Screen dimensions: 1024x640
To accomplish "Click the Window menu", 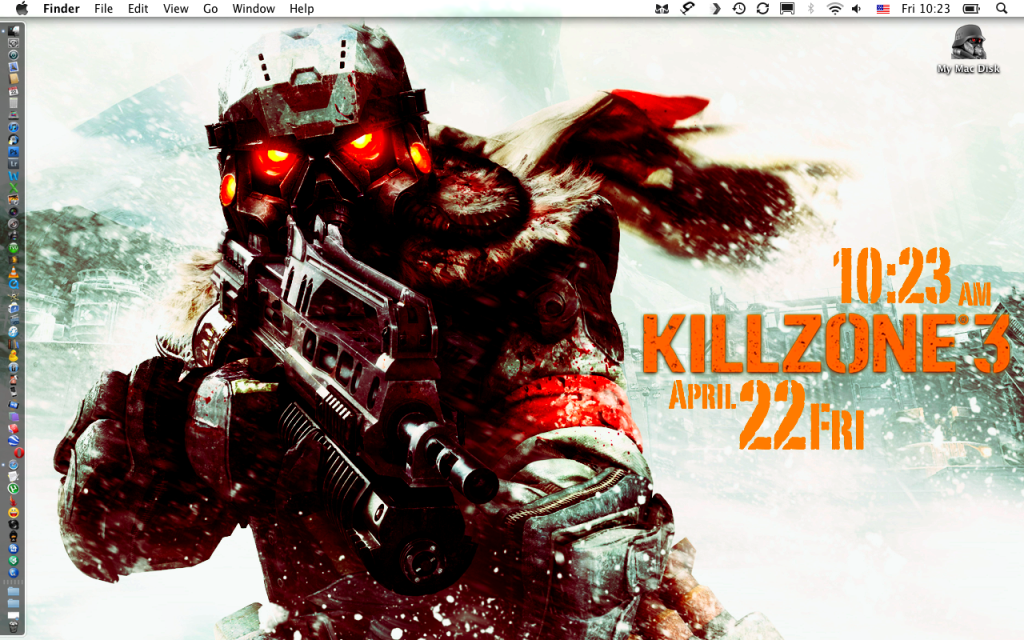I will click(x=253, y=9).
